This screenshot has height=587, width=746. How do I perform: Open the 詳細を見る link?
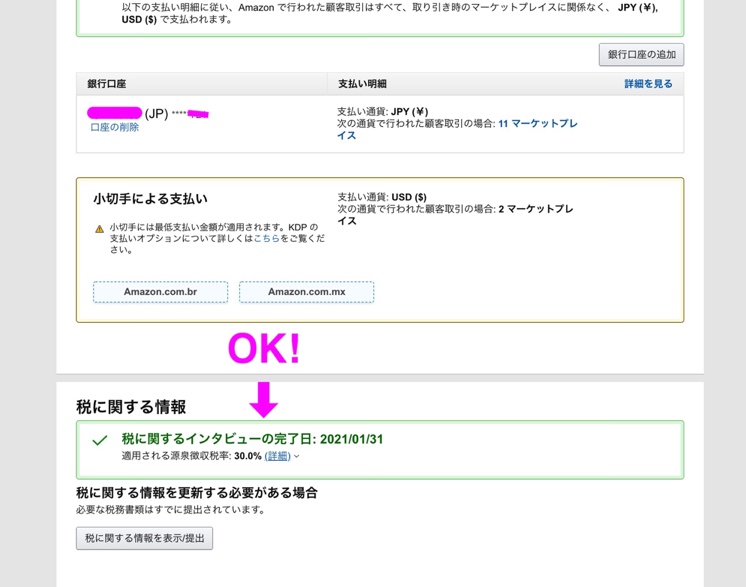pyautogui.click(x=648, y=84)
